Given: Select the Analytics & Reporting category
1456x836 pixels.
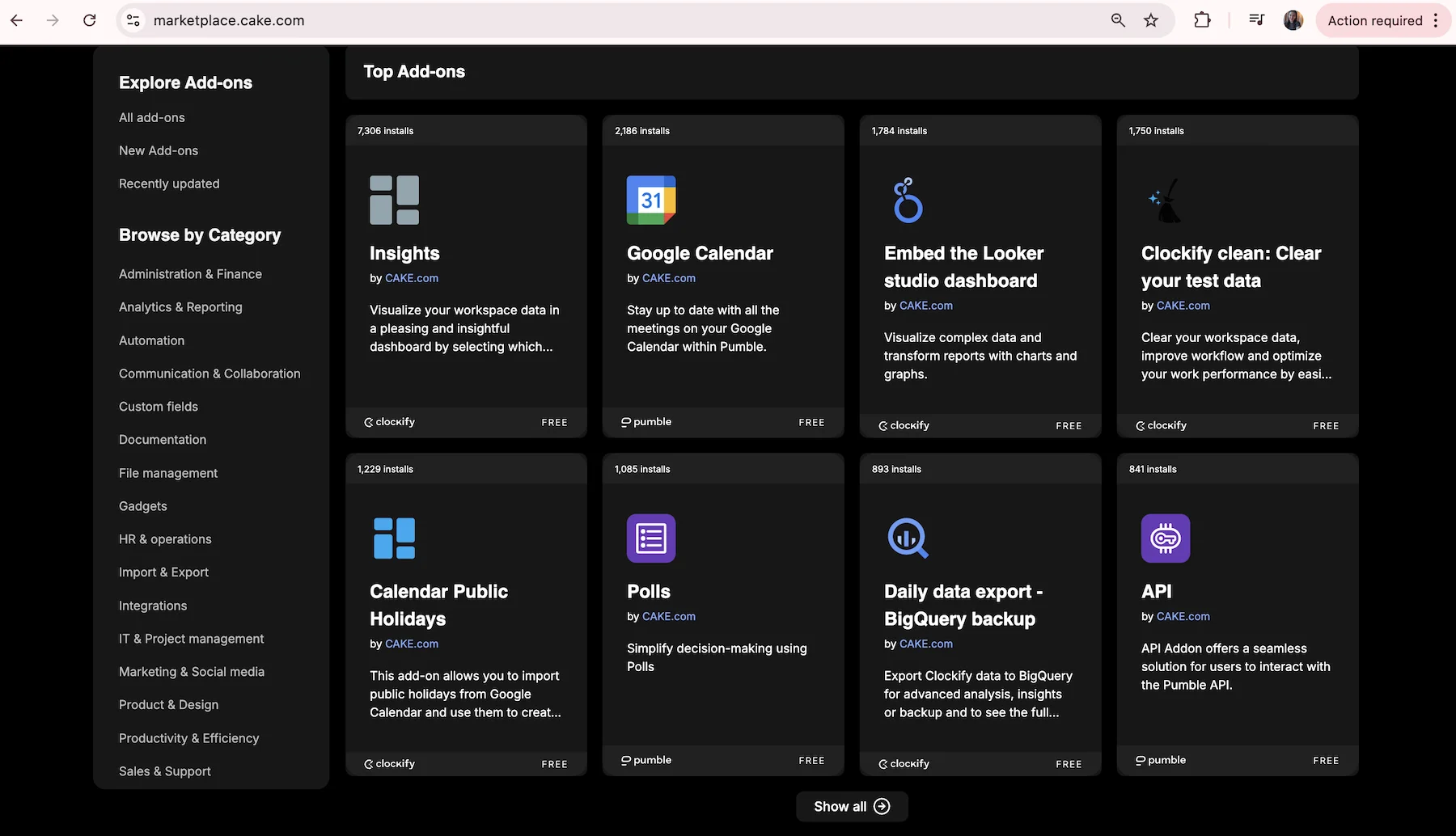Looking at the screenshot, I should coord(180,307).
